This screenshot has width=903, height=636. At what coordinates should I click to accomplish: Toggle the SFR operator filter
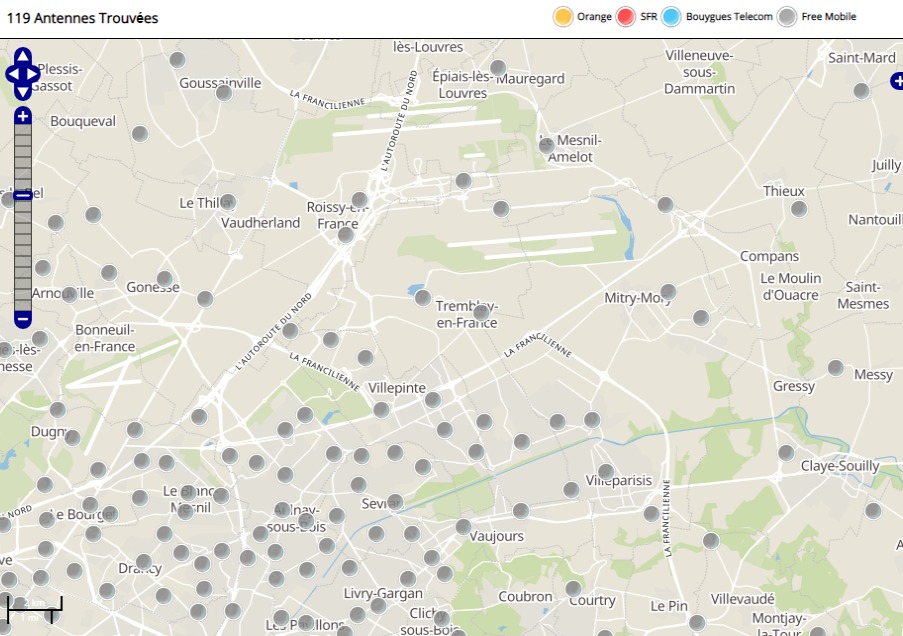click(627, 17)
